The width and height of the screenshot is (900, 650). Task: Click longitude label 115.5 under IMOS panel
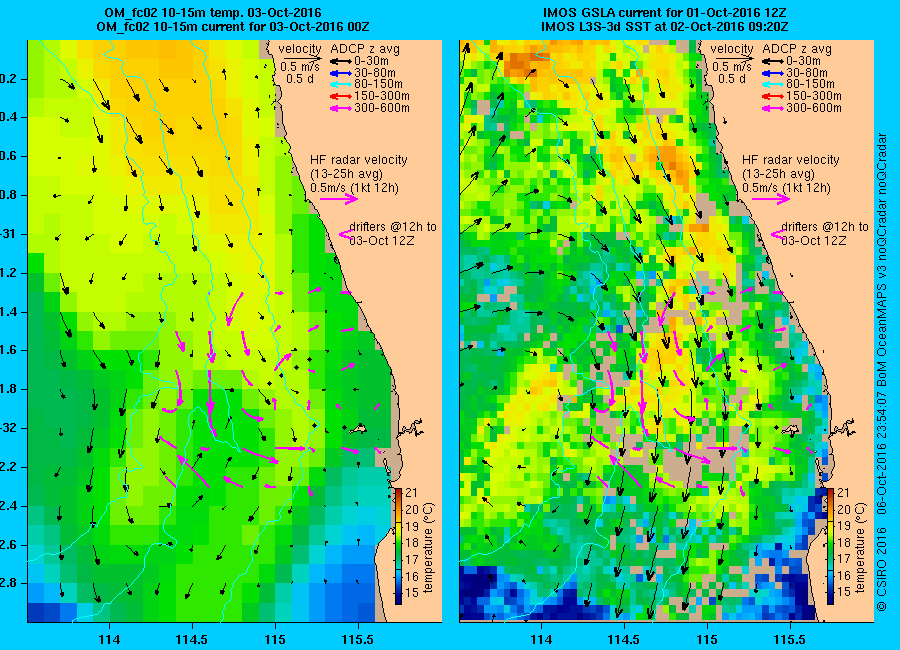[x=790, y=639]
